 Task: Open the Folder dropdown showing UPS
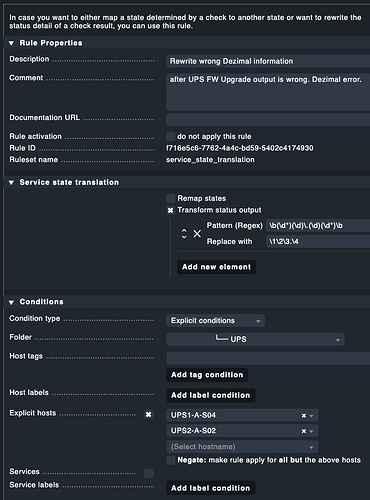point(255,339)
